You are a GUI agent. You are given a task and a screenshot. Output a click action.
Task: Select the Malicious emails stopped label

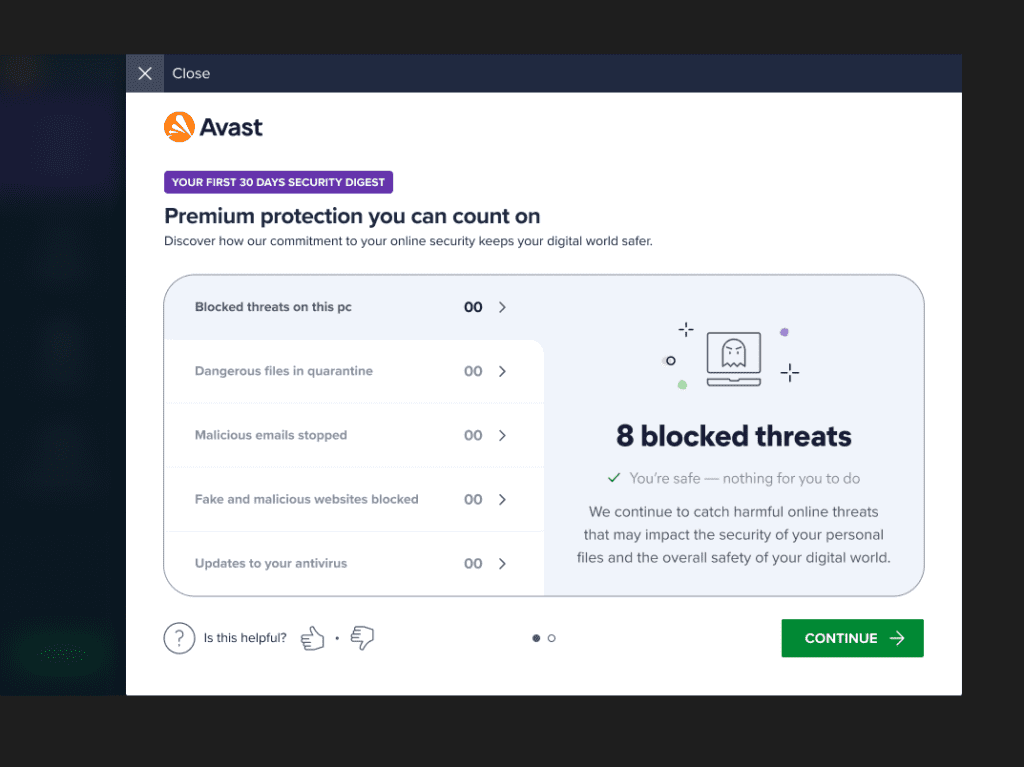coord(271,435)
